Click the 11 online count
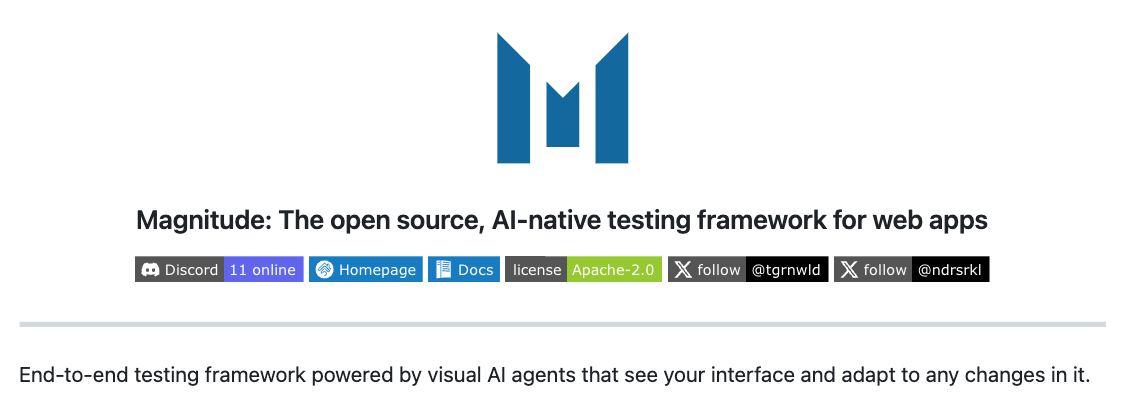The width and height of the screenshot is (1131, 416). (x=263, y=270)
